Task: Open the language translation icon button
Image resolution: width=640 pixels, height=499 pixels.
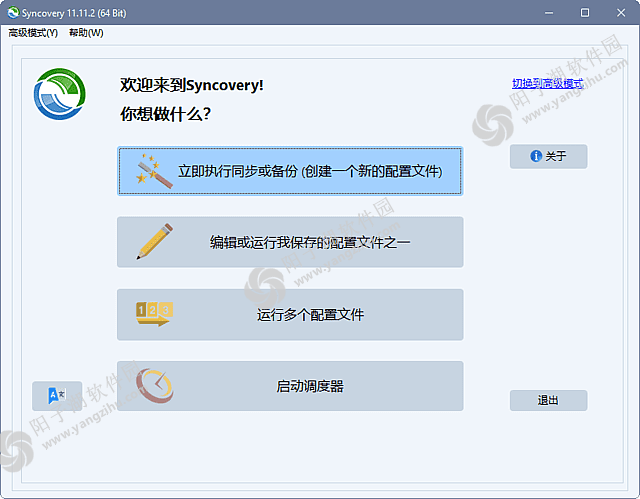Action: click(57, 396)
